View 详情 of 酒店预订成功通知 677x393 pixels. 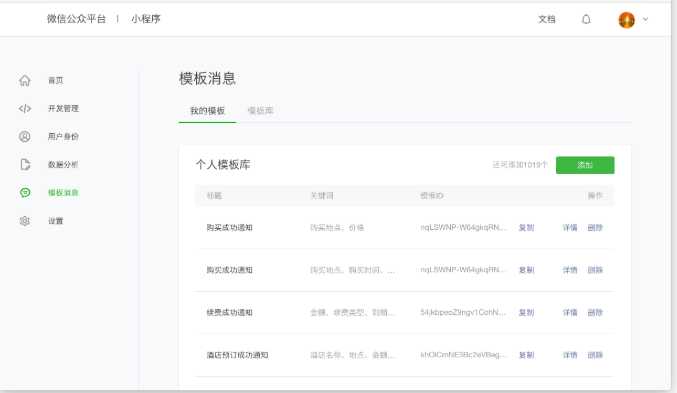point(570,355)
